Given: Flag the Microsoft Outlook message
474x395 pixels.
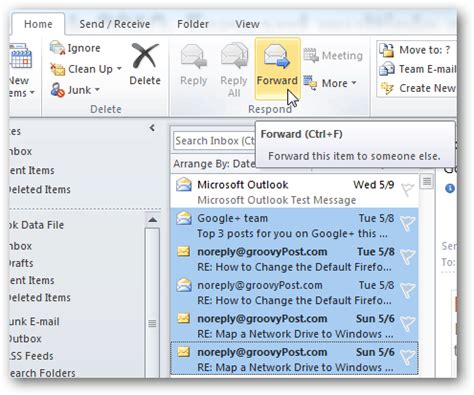Looking at the screenshot, I should click(x=407, y=190).
